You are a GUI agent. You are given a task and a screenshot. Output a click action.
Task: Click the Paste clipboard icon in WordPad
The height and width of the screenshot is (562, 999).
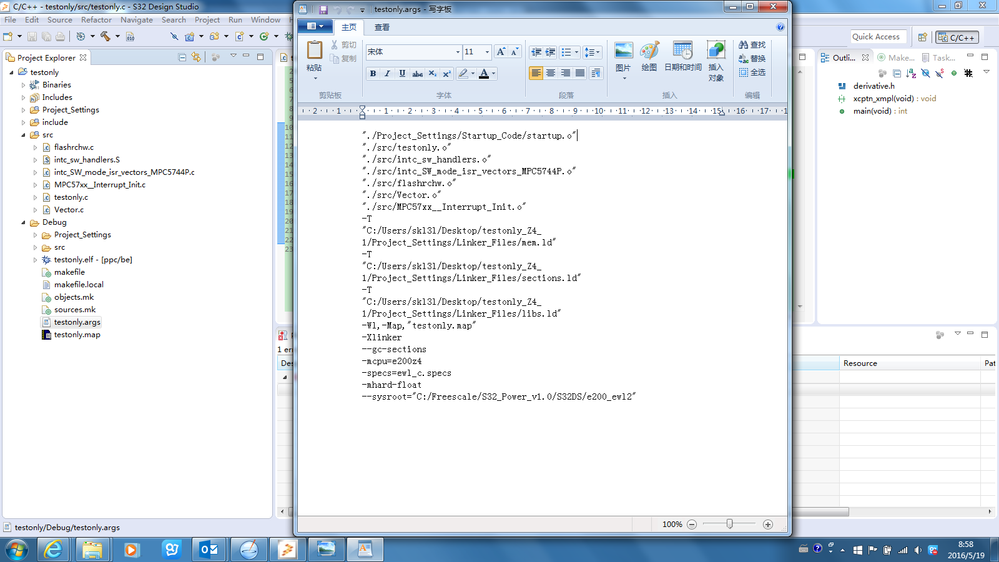[x=314, y=50]
